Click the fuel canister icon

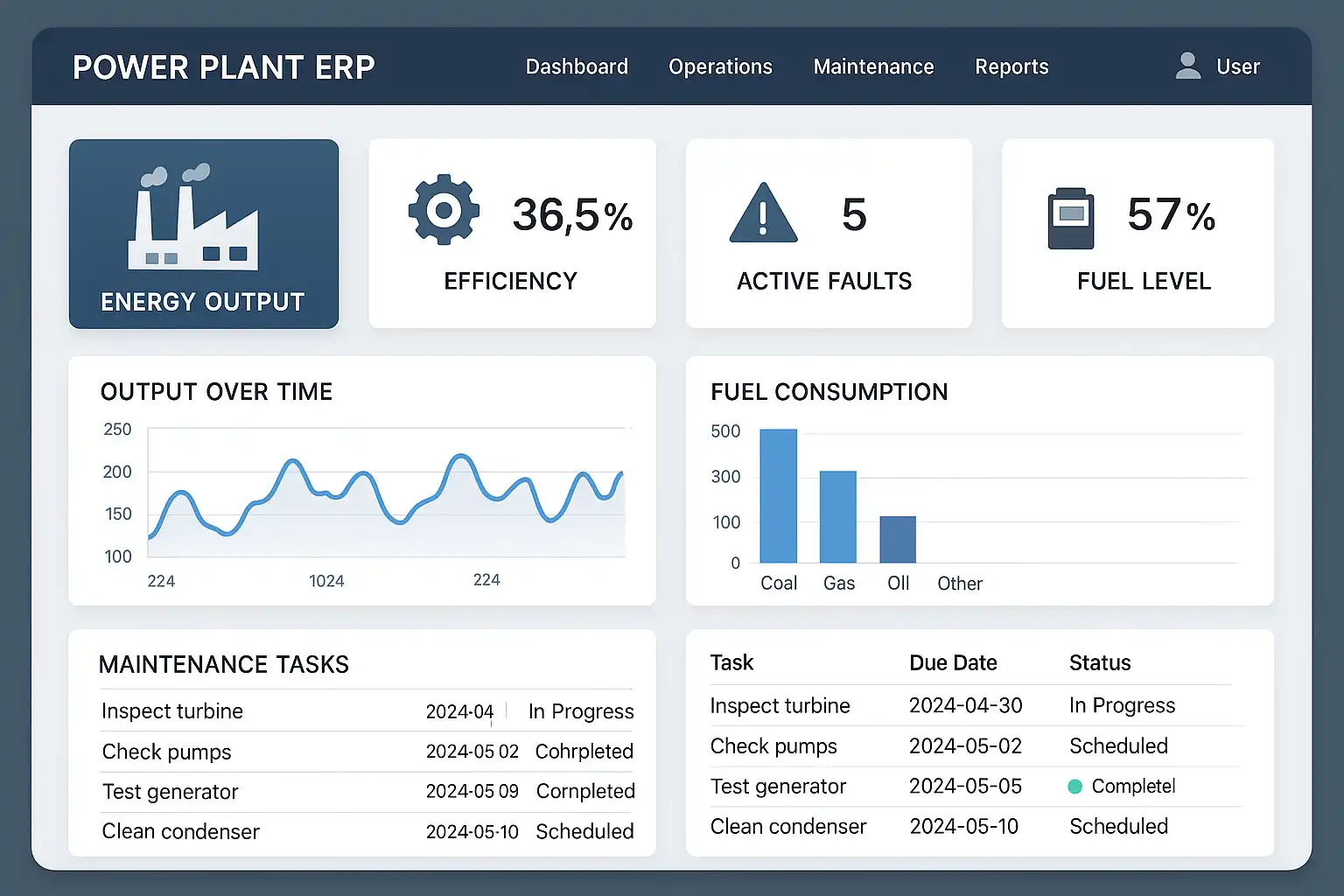click(x=1071, y=218)
